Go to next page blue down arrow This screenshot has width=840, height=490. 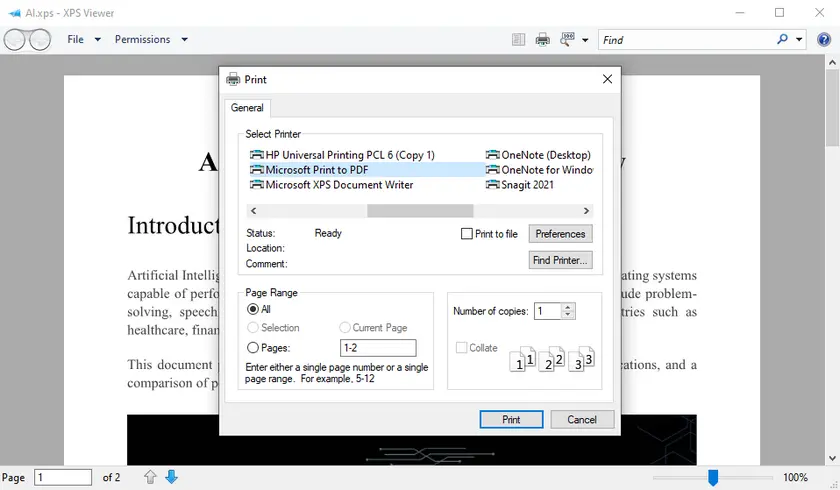pos(171,477)
